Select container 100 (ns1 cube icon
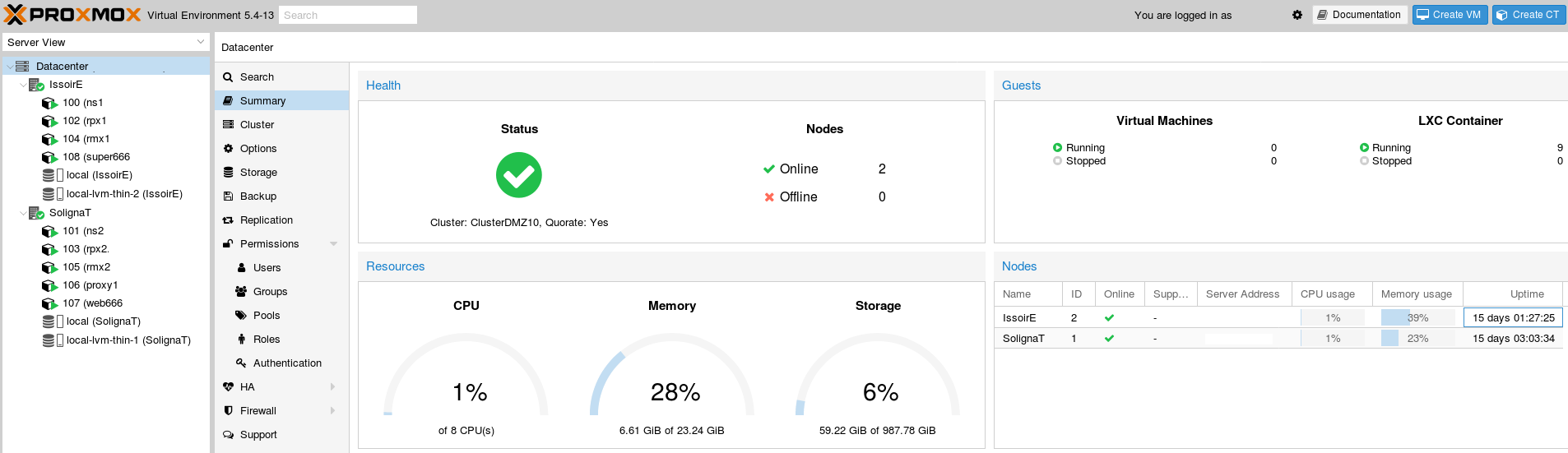Viewport: 1568px width, 453px height. pyautogui.click(x=49, y=103)
